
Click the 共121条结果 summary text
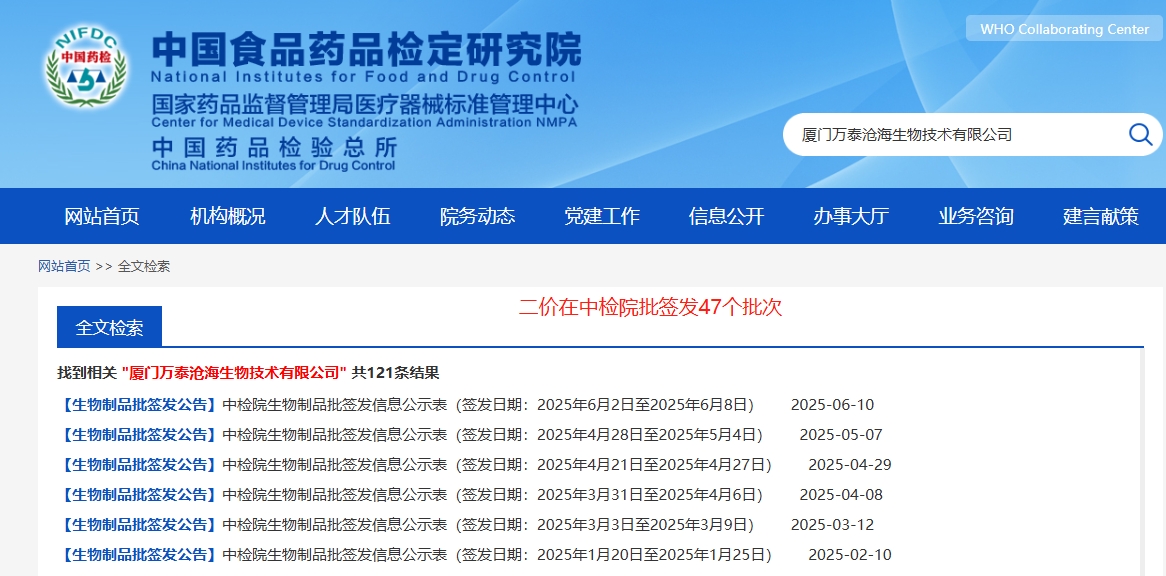[x=395, y=372]
